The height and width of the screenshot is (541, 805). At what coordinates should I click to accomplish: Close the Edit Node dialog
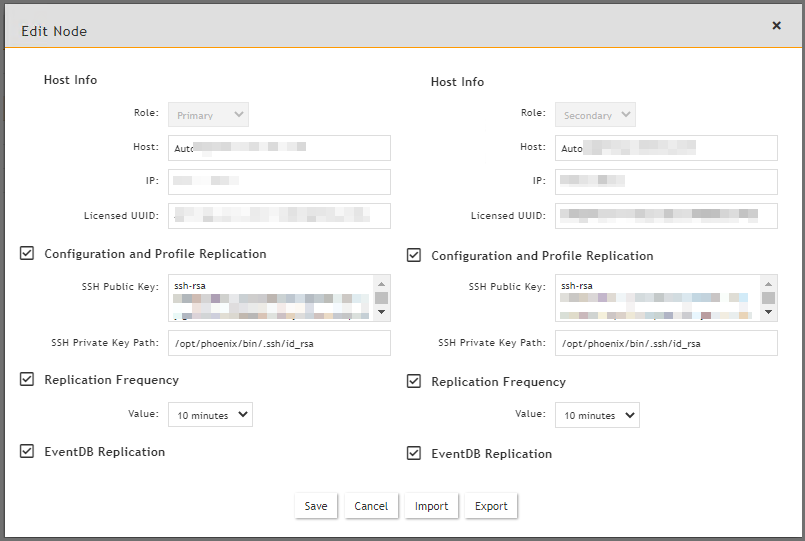click(x=776, y=26)
